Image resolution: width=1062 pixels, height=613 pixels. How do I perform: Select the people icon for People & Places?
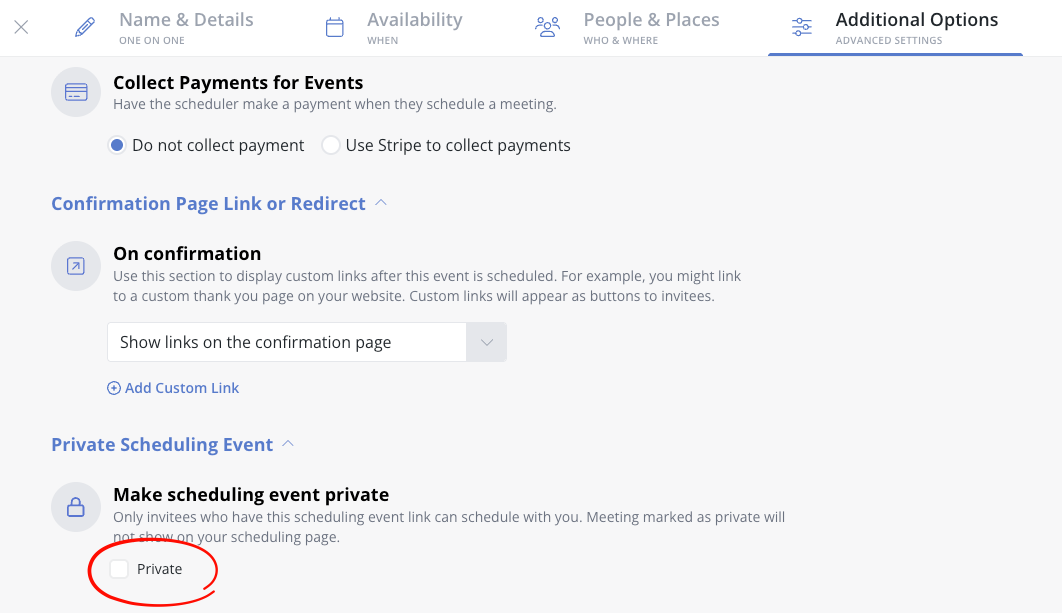pos(548,27)
